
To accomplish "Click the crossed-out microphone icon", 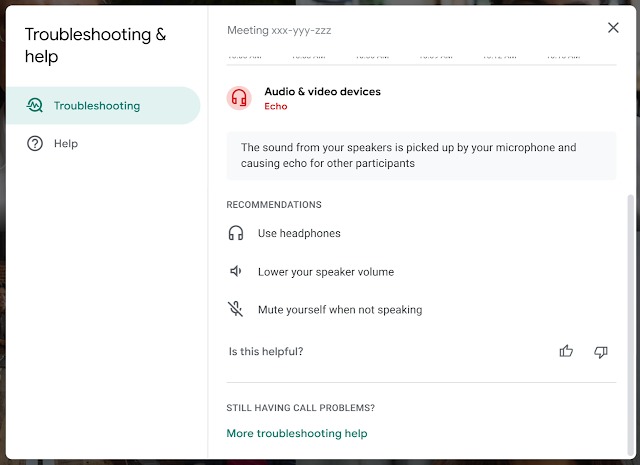I will coord(236,309).
